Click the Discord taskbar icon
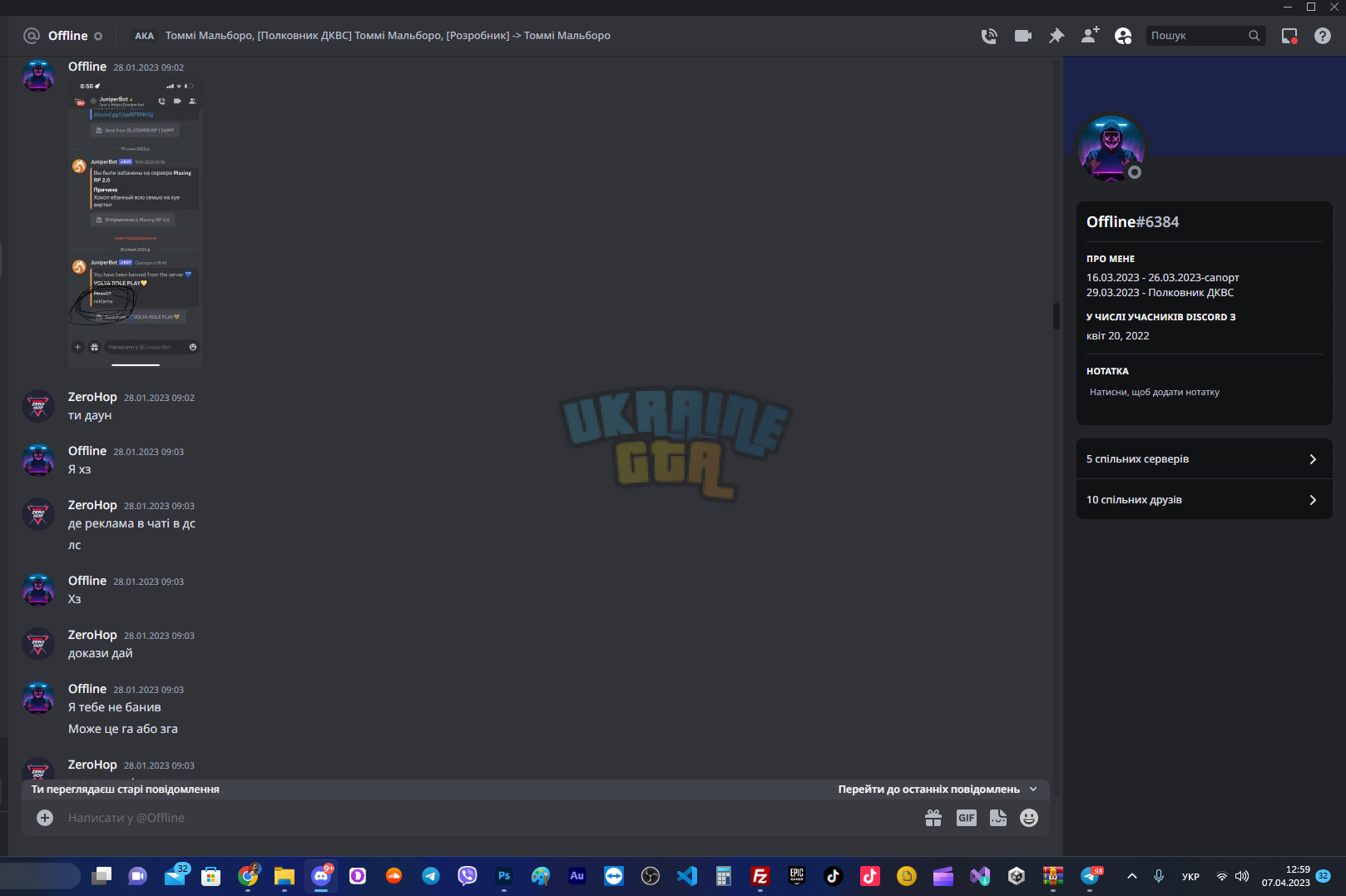 [321, 876]
